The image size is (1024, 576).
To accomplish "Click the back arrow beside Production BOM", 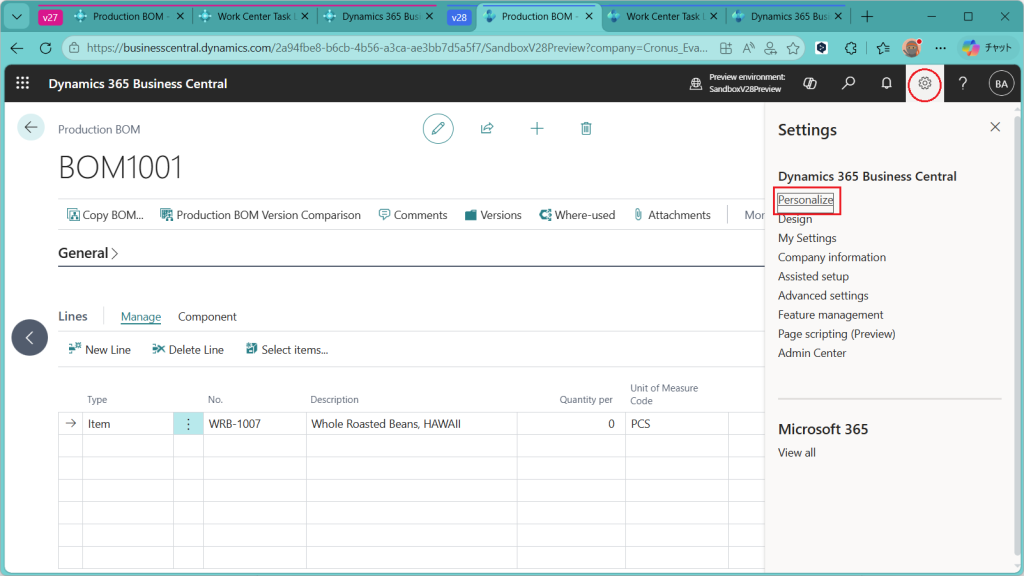I will 31,127.
